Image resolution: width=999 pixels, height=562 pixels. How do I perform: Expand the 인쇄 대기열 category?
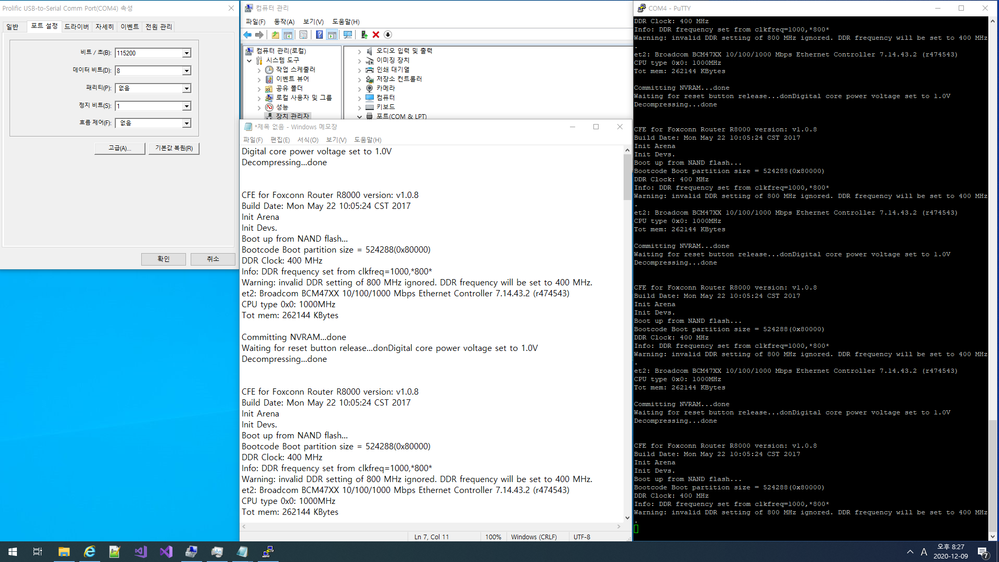tap(359, 69)
